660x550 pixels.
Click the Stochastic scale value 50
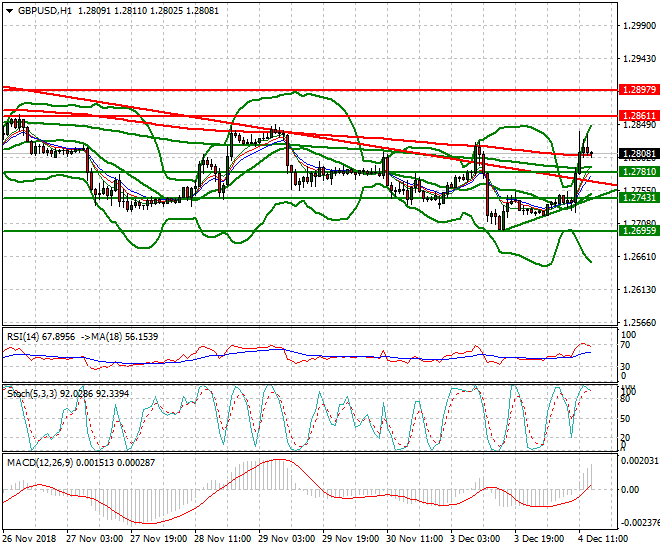point(626,419)
